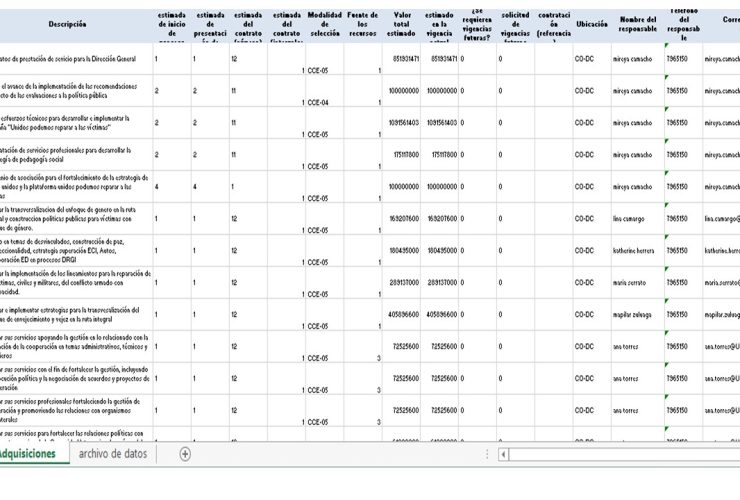Select the 'Valor total estimado' header cell

[x=401, y=25]
